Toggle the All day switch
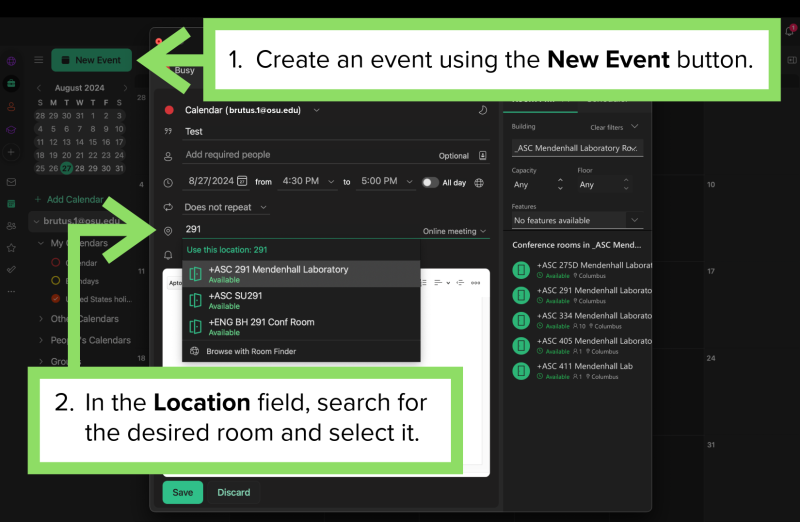 430,183
